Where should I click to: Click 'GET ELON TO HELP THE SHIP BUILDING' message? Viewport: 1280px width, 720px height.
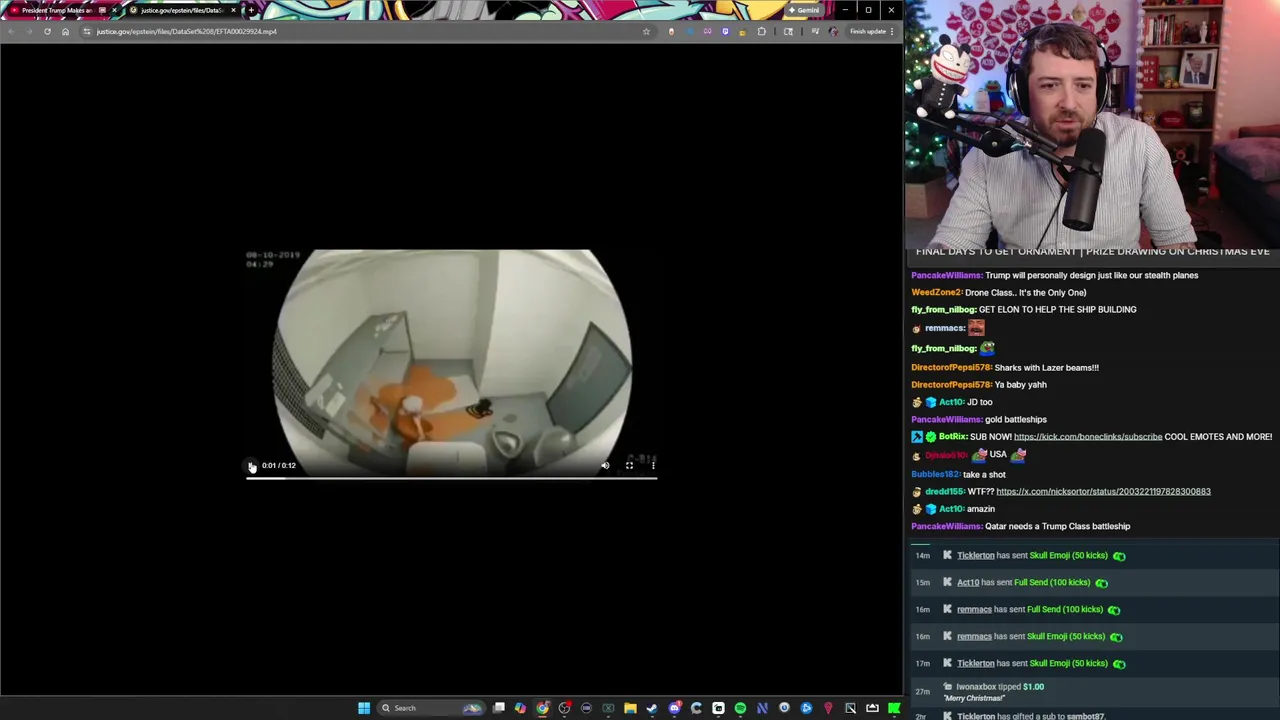click(1057, 309)
